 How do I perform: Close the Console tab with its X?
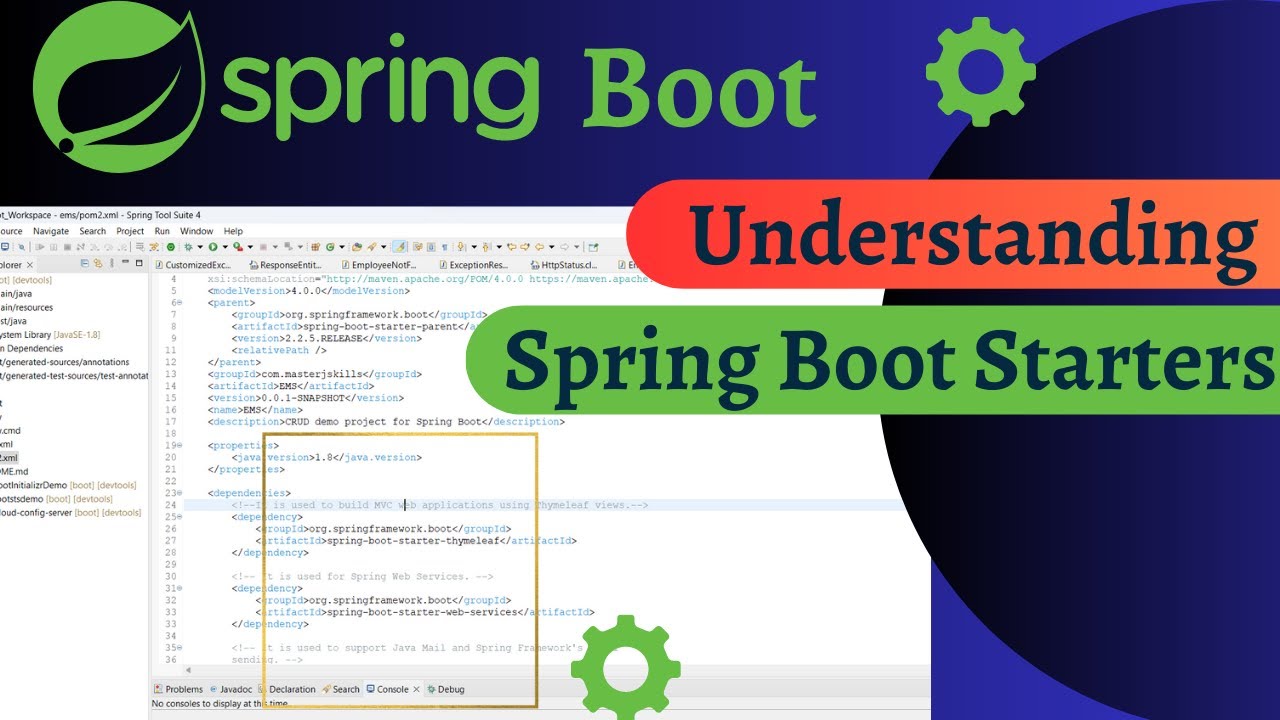[x=416, y=689]
